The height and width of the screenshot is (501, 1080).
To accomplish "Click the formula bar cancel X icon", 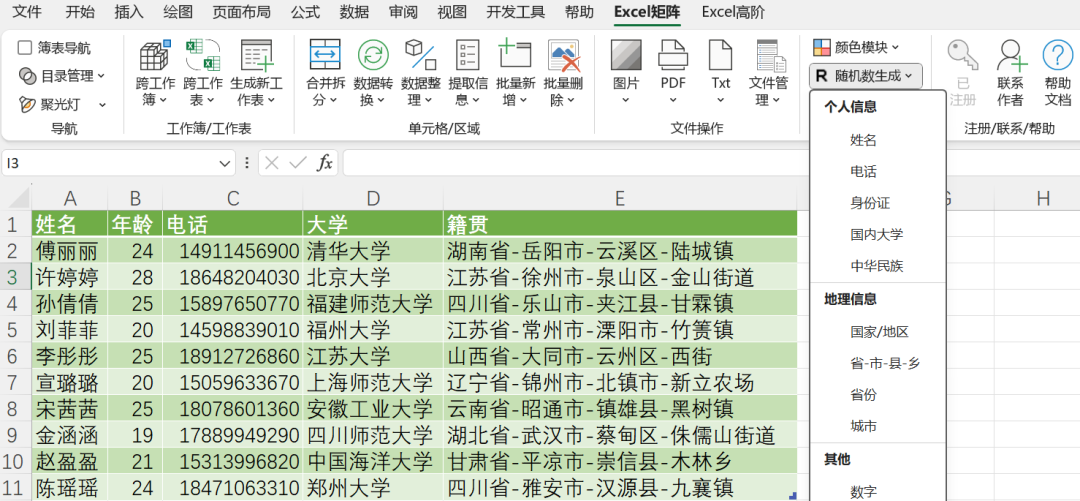I will point(272,163).
